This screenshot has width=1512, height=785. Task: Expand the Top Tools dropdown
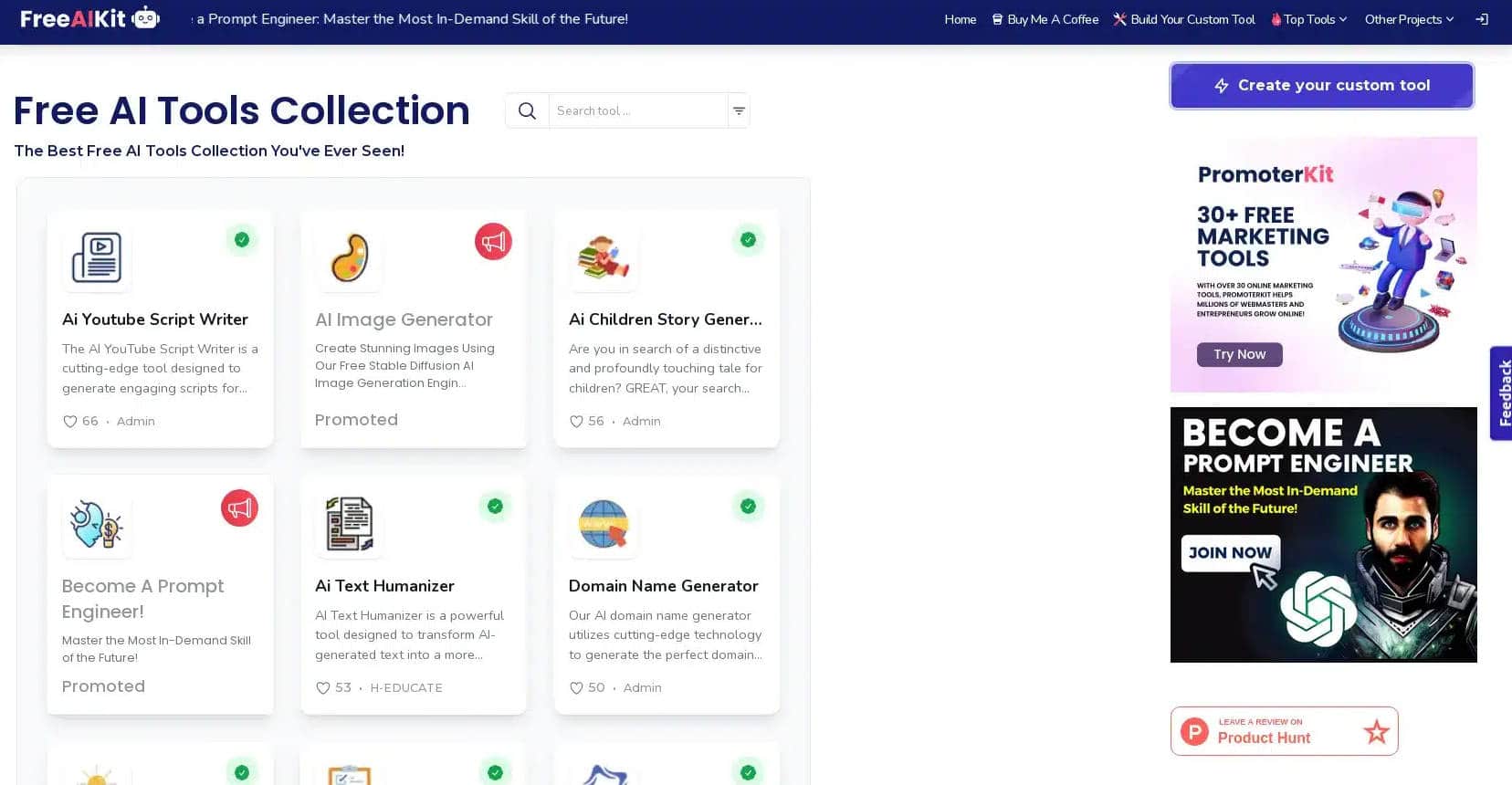[x=1309, y=19]
